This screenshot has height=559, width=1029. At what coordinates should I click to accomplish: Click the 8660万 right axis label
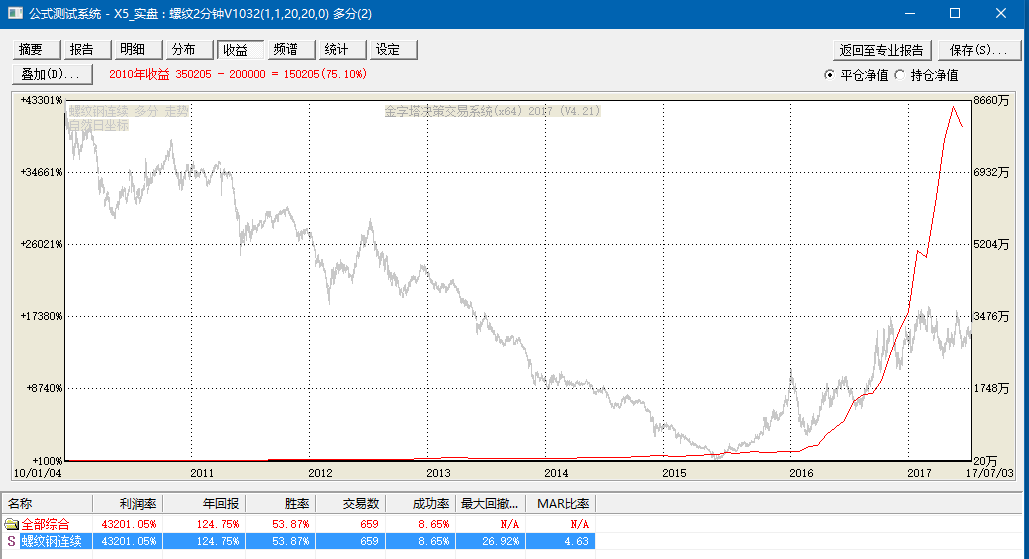pos(991,100)
